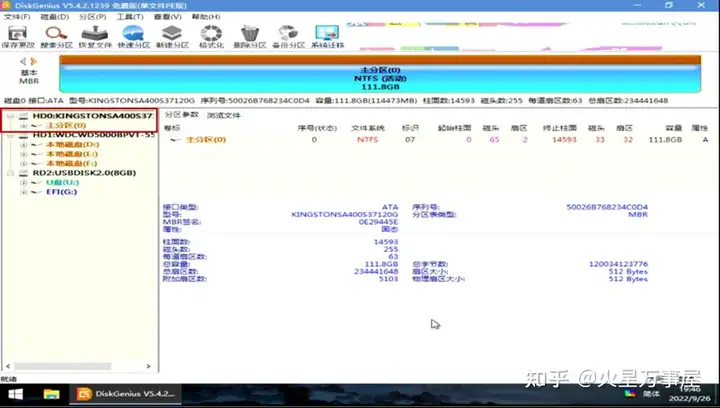Click the cyan 主分区(0) NTFS partition bar

click(380, 78)
